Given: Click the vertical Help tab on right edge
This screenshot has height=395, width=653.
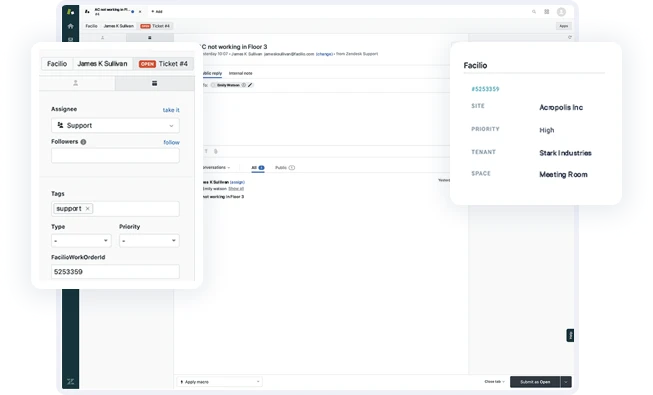Looking at the screenshot, I should [570, 335].
